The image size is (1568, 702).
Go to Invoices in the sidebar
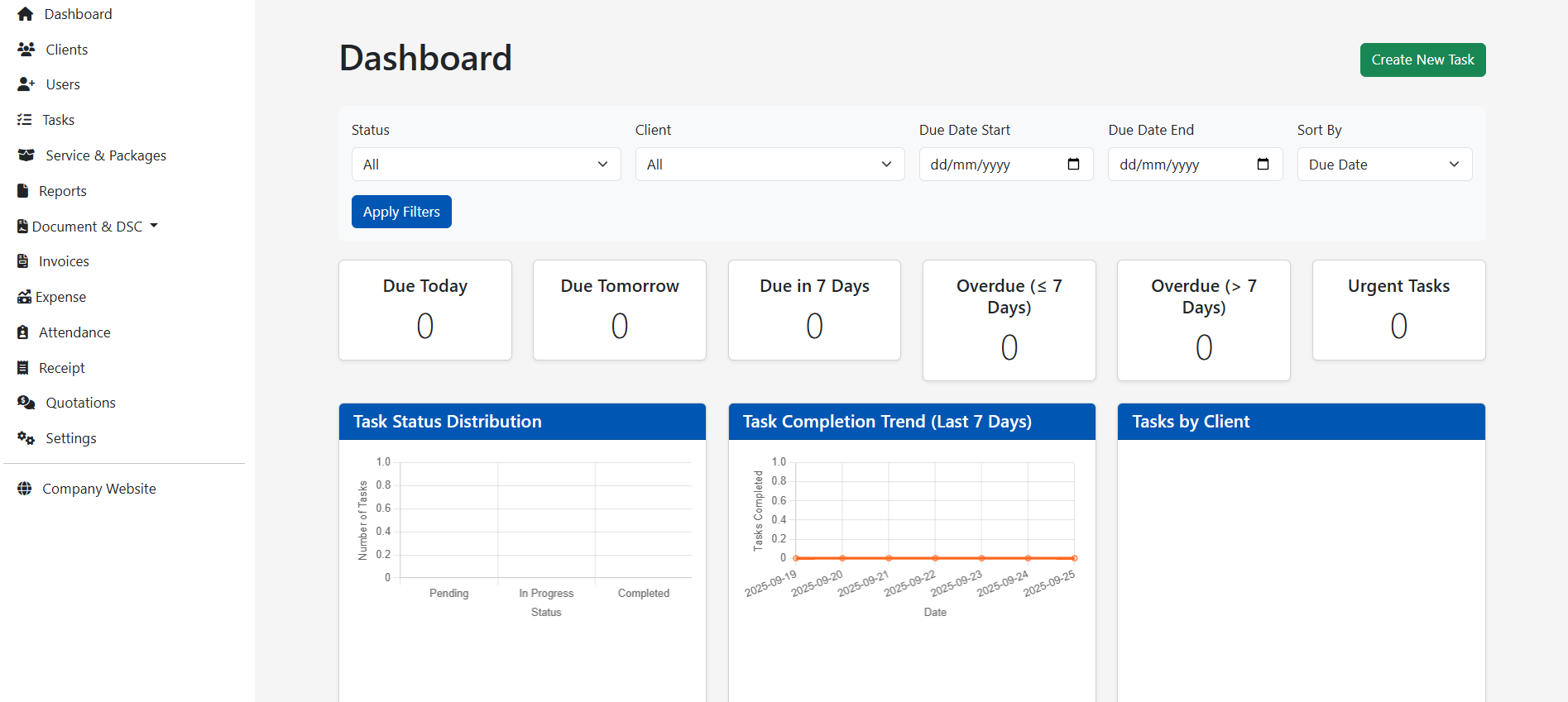[x=64, y=261]
